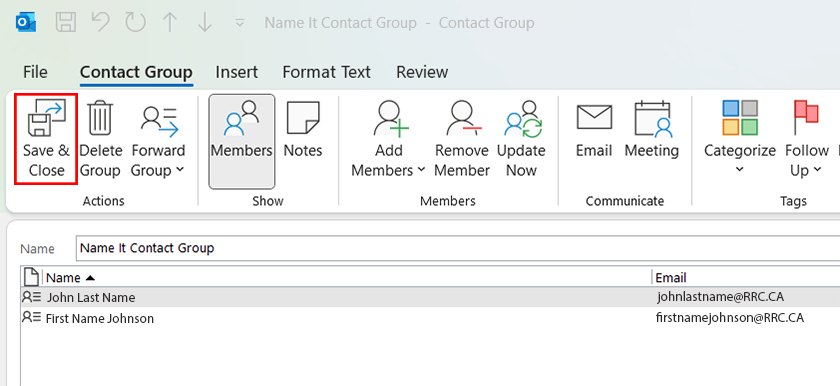Toggle the Members view button

(242, 142)
